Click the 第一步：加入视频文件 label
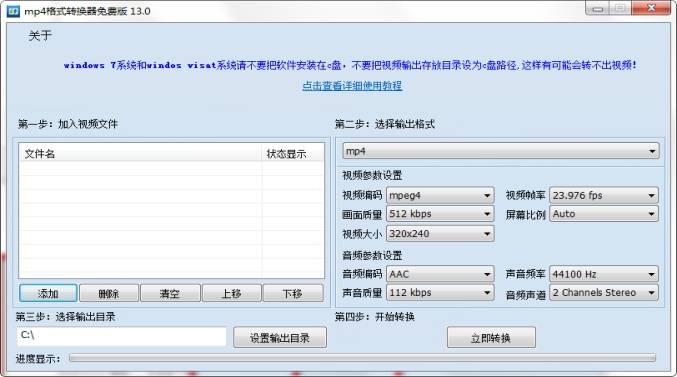 coord(68,124)
